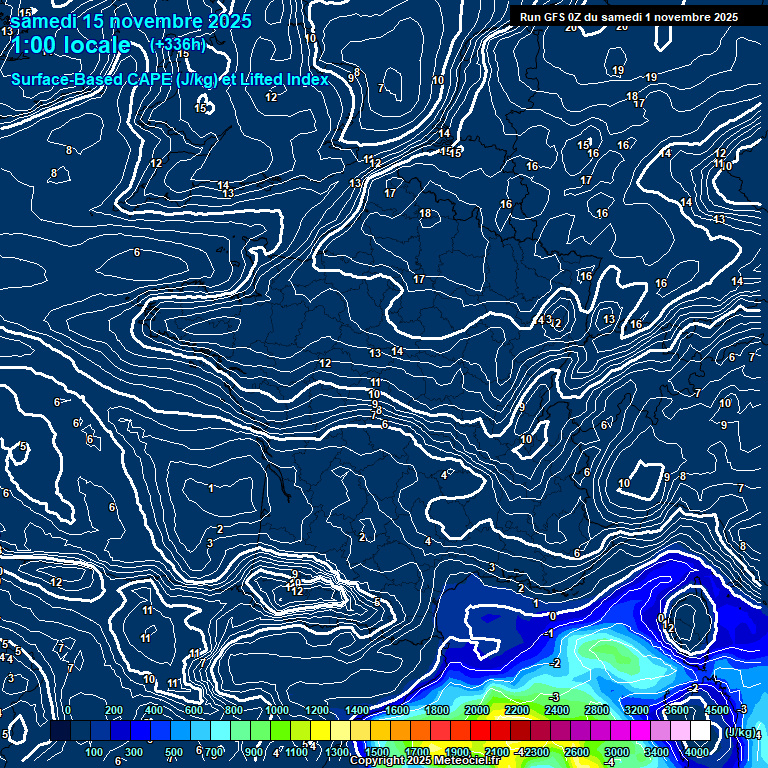Select the pure blue swatch between 300 and 400
The height and width of the screenshot is (768, 768).
141,730
